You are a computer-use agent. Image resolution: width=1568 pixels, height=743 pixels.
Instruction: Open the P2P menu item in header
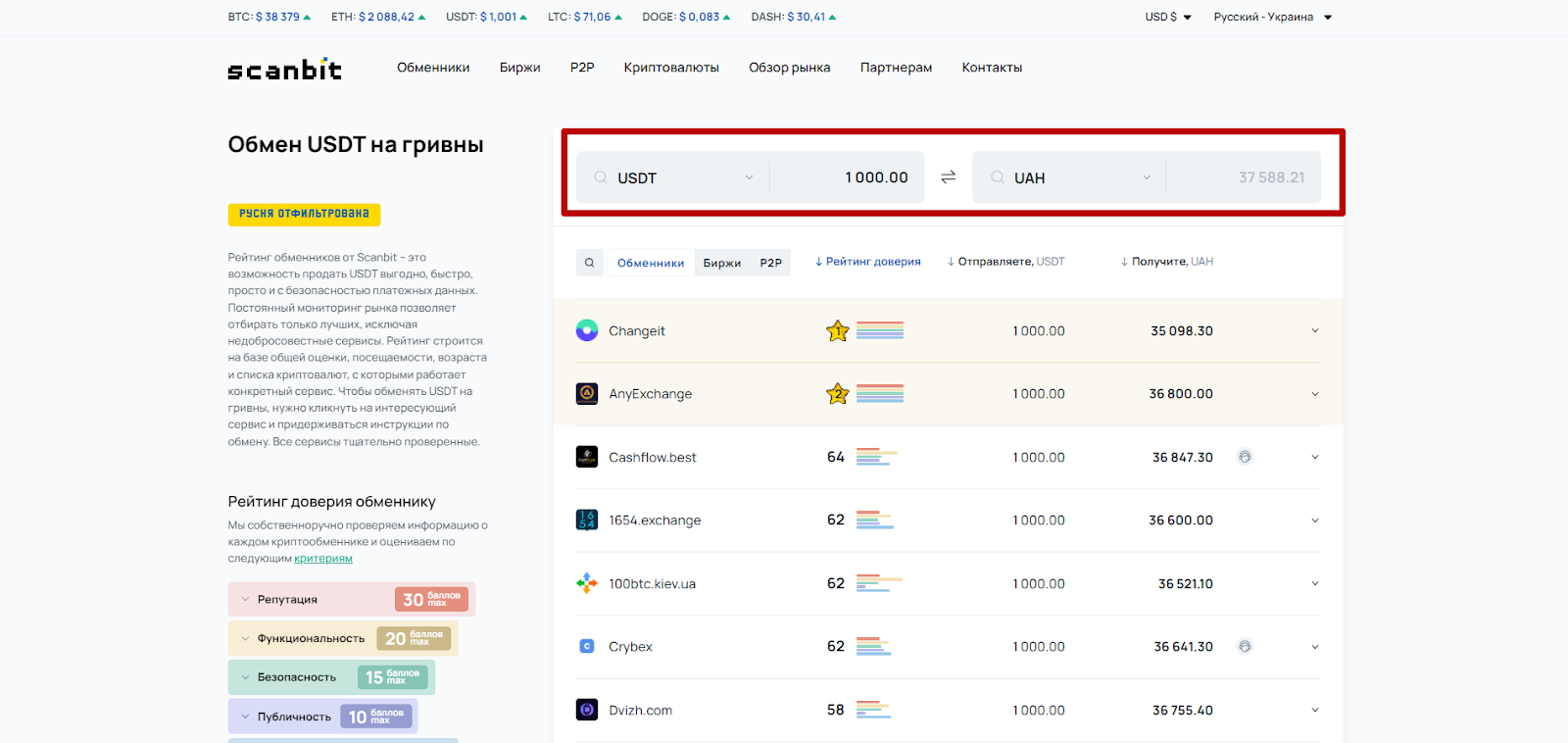coord(582,68)
